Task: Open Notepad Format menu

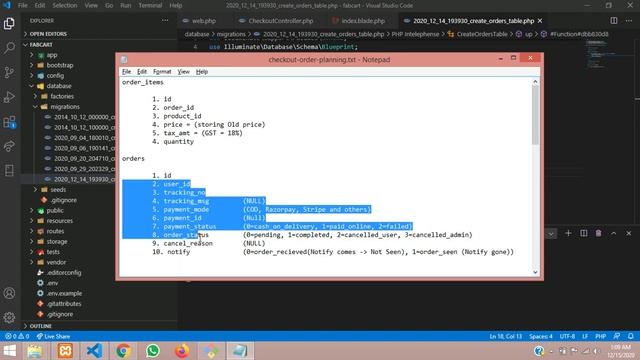Action: coord(162,71)
